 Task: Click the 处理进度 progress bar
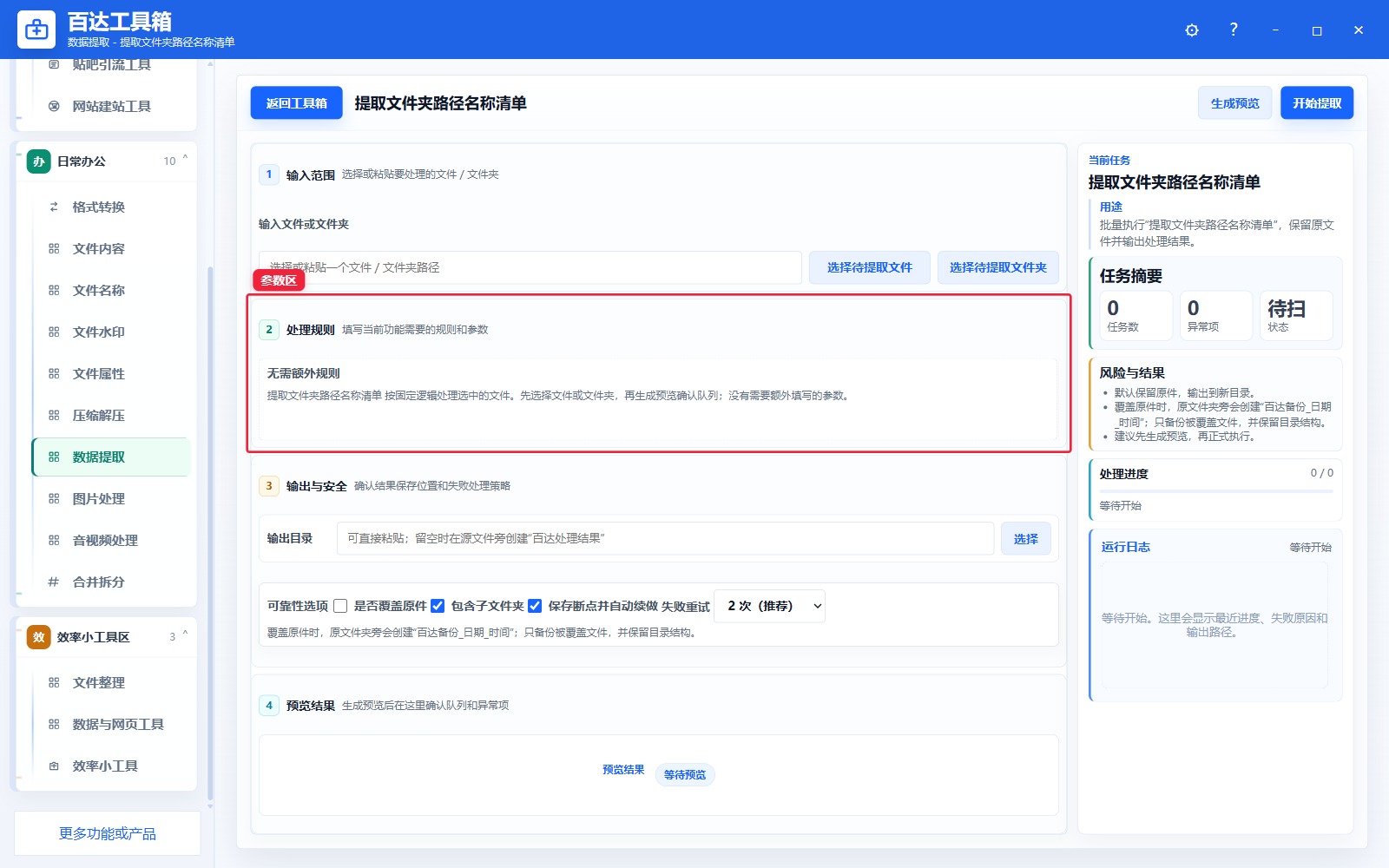[1215, 491]
